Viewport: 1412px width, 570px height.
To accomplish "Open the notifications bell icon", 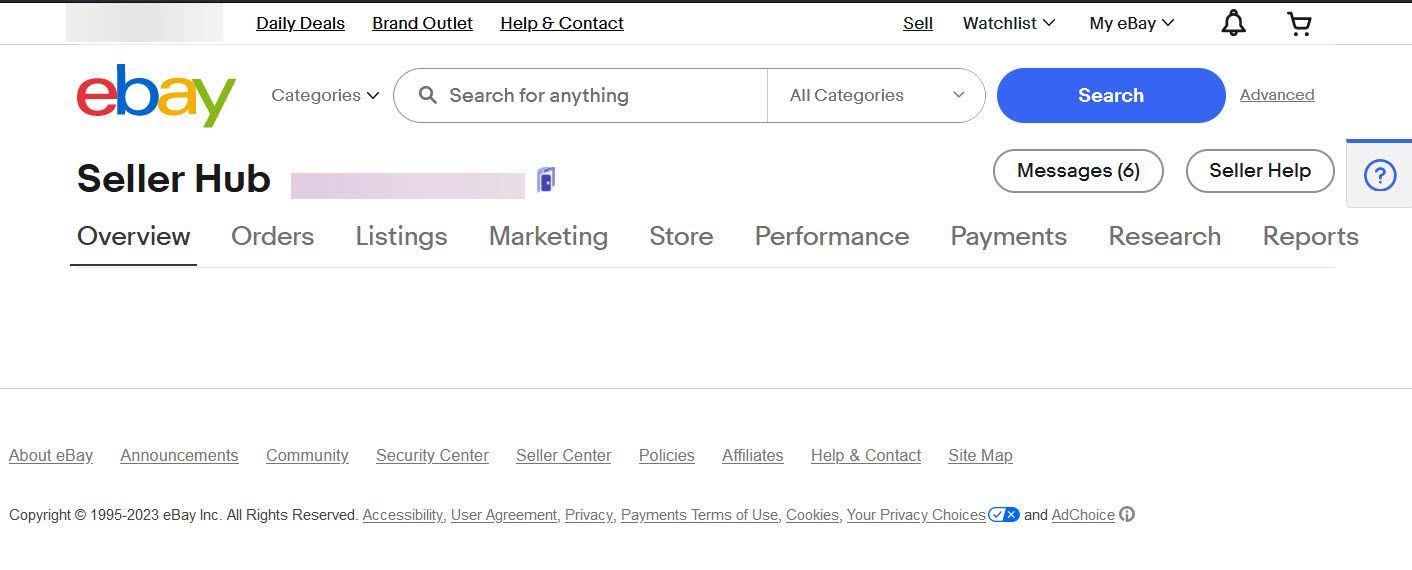I will pos(1234,23).
